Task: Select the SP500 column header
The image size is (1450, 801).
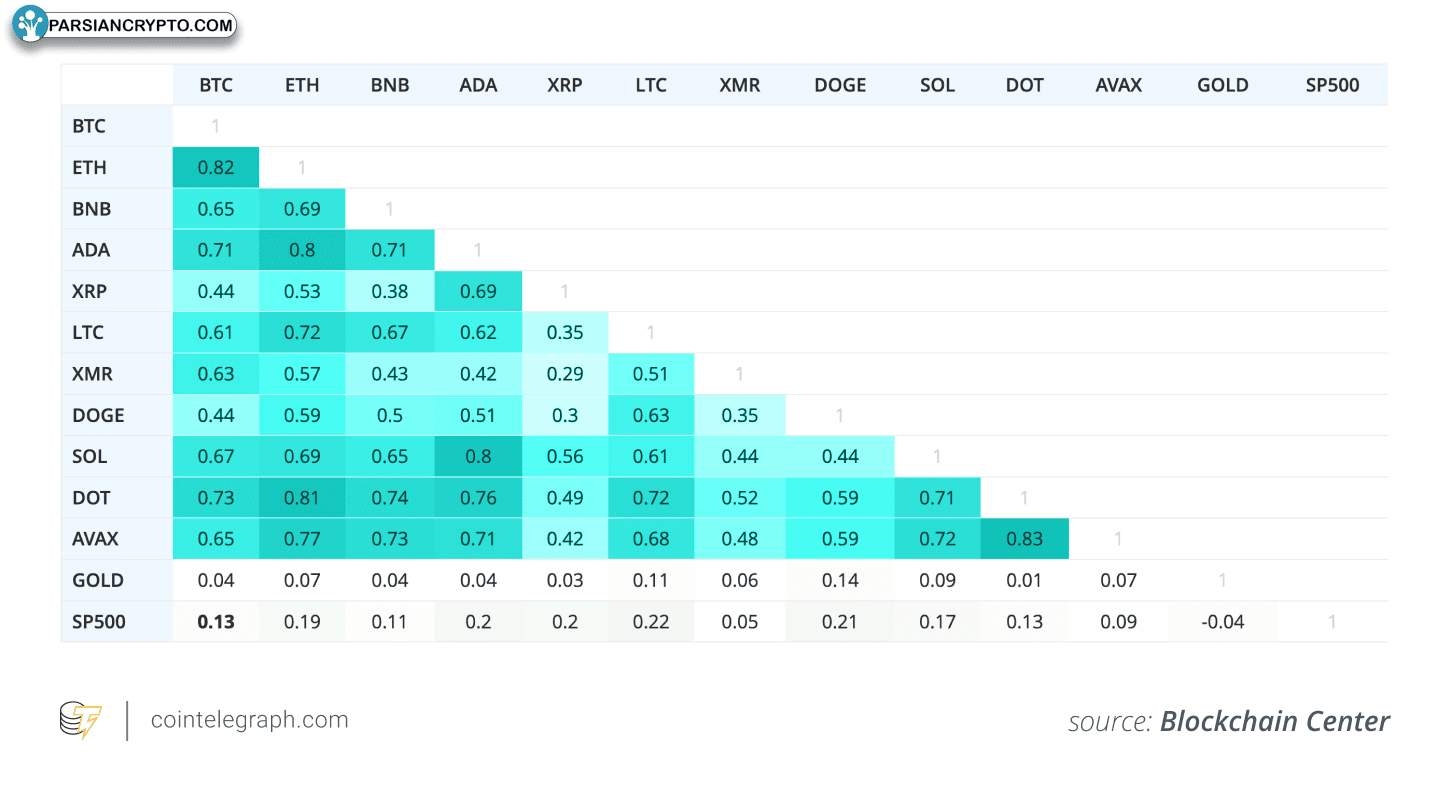Action: click(1333, 85)
